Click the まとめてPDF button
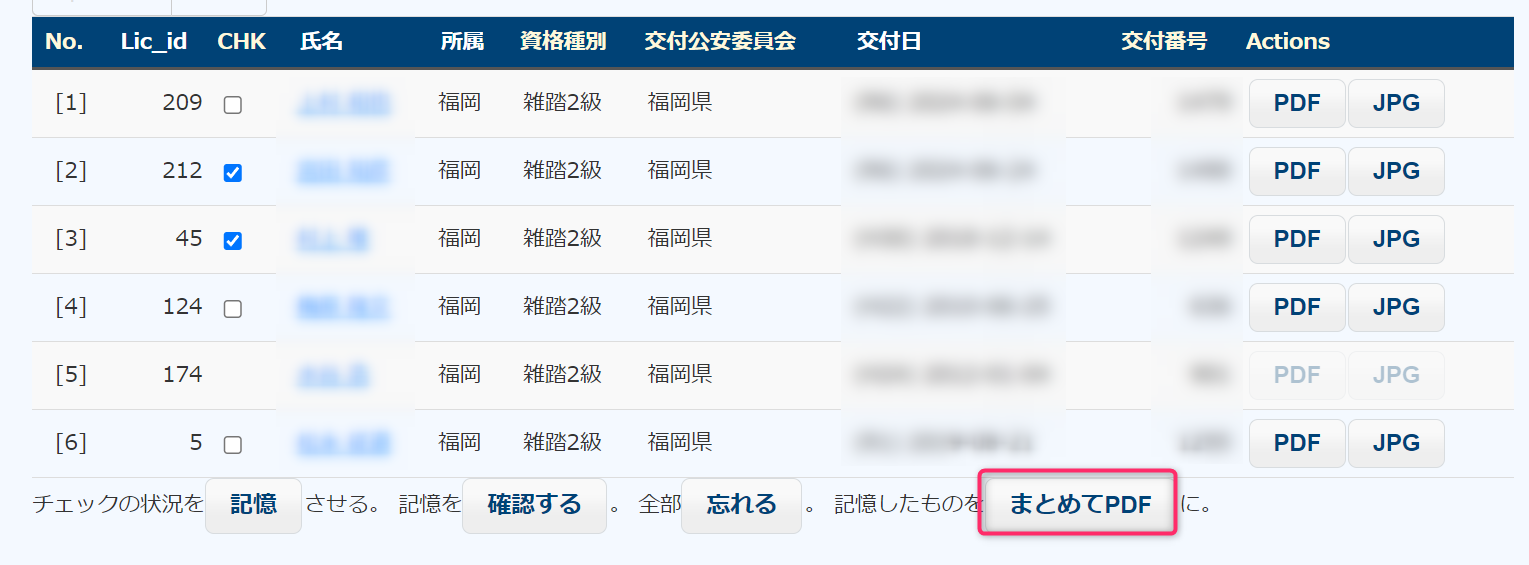Viewport: 1529px width, 565px height. (1080, 505)
